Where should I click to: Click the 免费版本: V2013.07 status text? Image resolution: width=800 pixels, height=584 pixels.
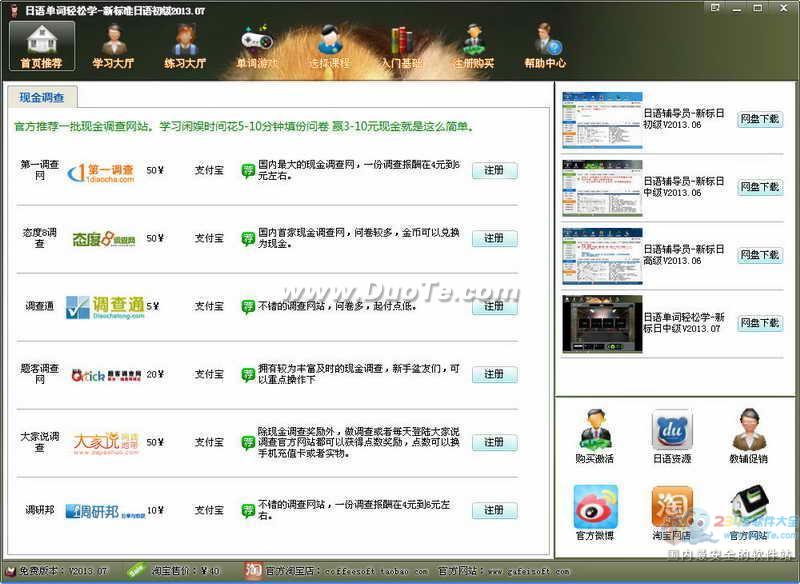click(x=63, y=571)
